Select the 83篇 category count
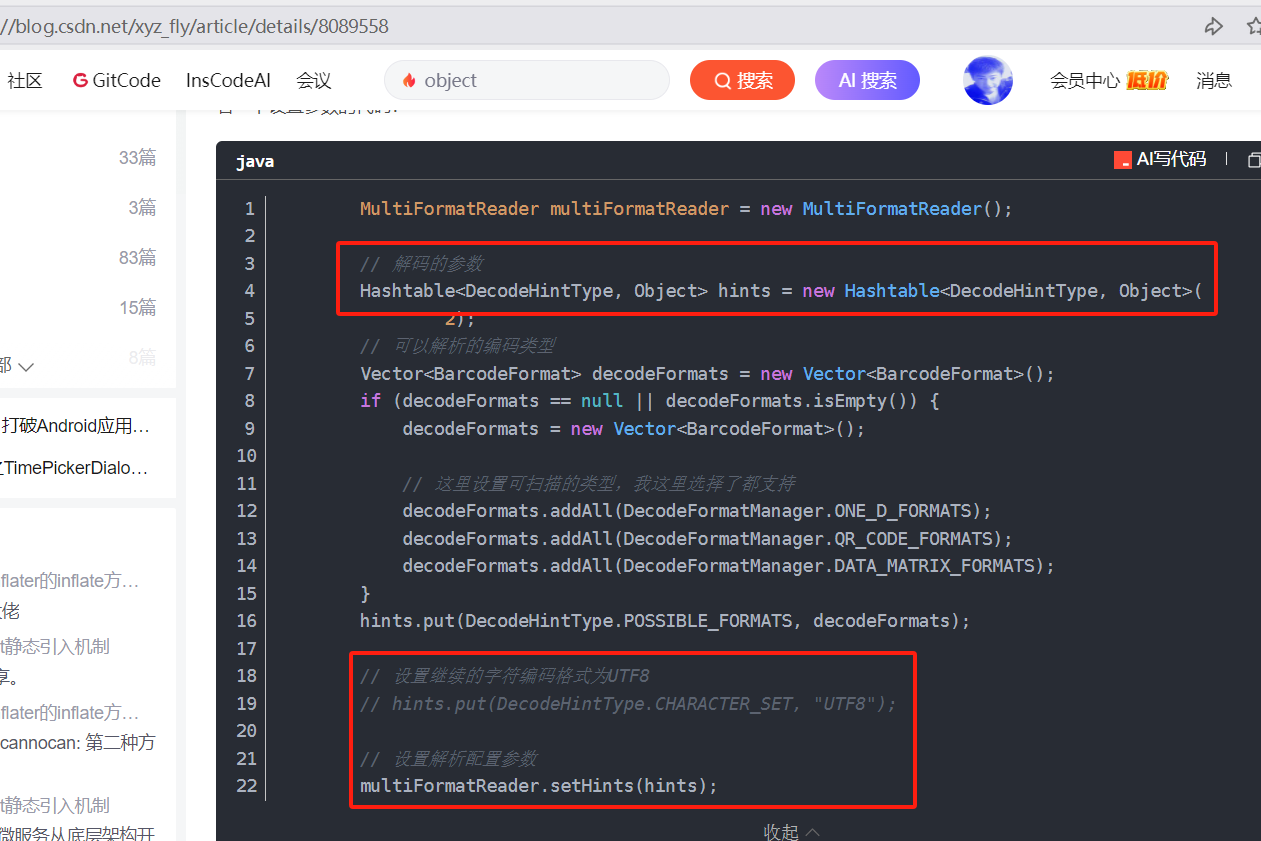Screen dimensions: 1261x841 pyautogui.click(x=138, y=257)
